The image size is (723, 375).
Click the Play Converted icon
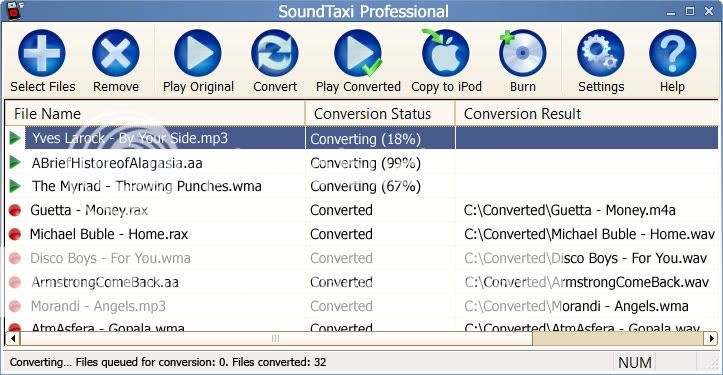(x=358, y=54)
